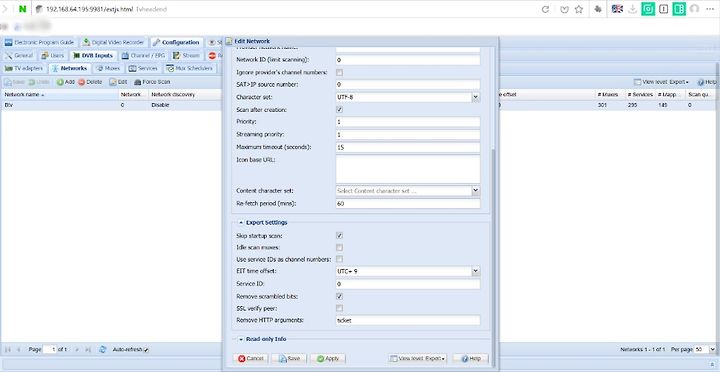Image resolution: width=720 pixels, height=372 pixels.
Task: Click the Network ID input field
Action: pyautogui.click(x=408, y=60)
